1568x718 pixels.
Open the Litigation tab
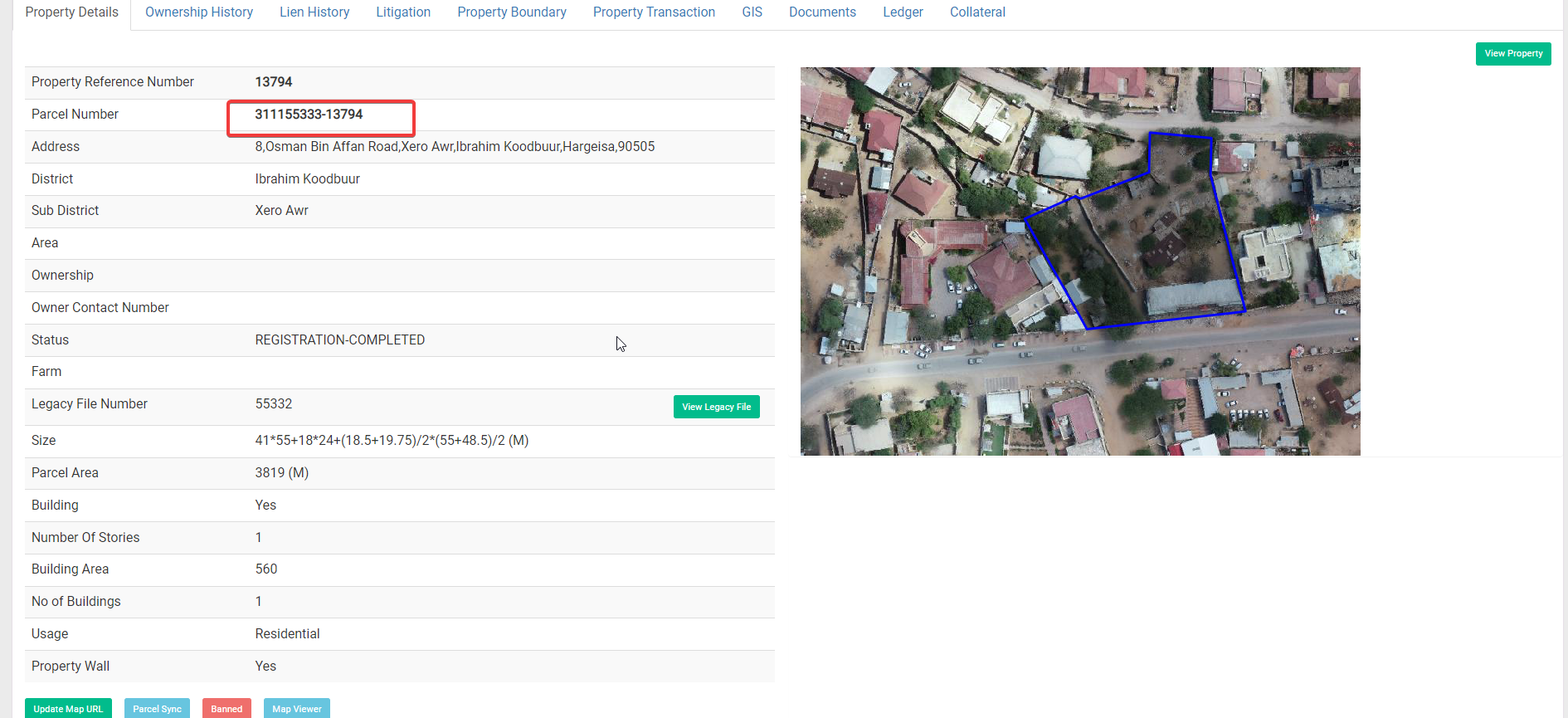[x=403, y=12]
